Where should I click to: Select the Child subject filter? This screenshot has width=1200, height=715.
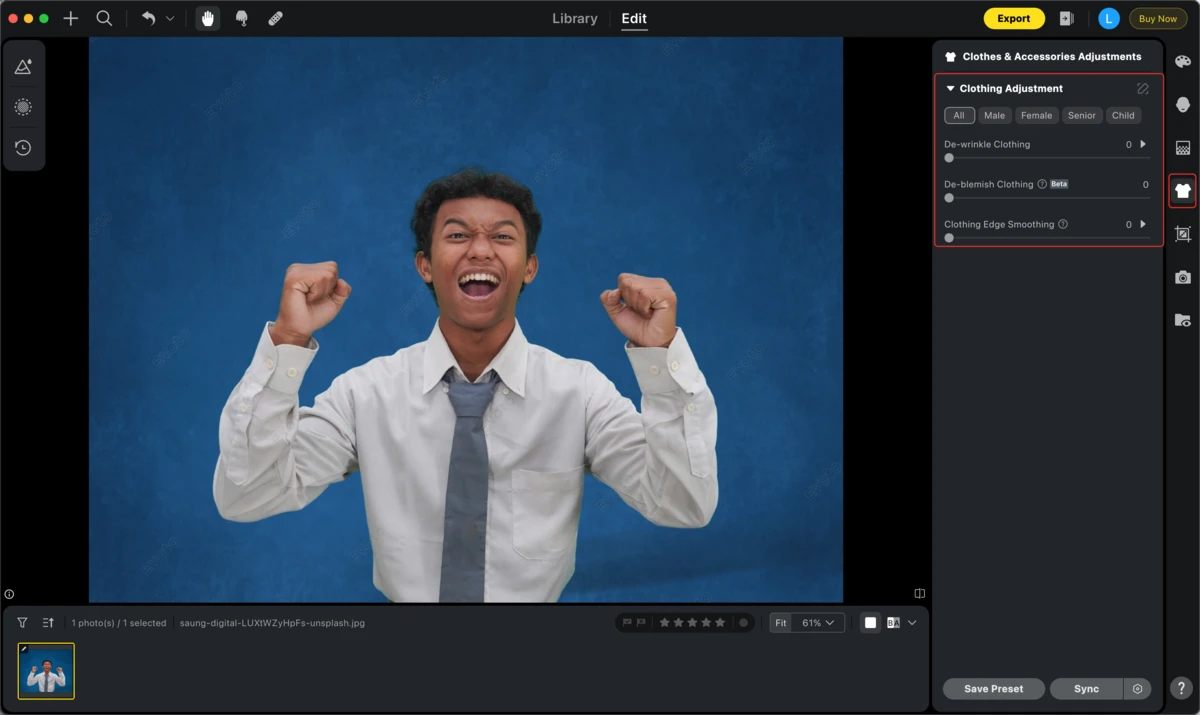point(1123,115)
